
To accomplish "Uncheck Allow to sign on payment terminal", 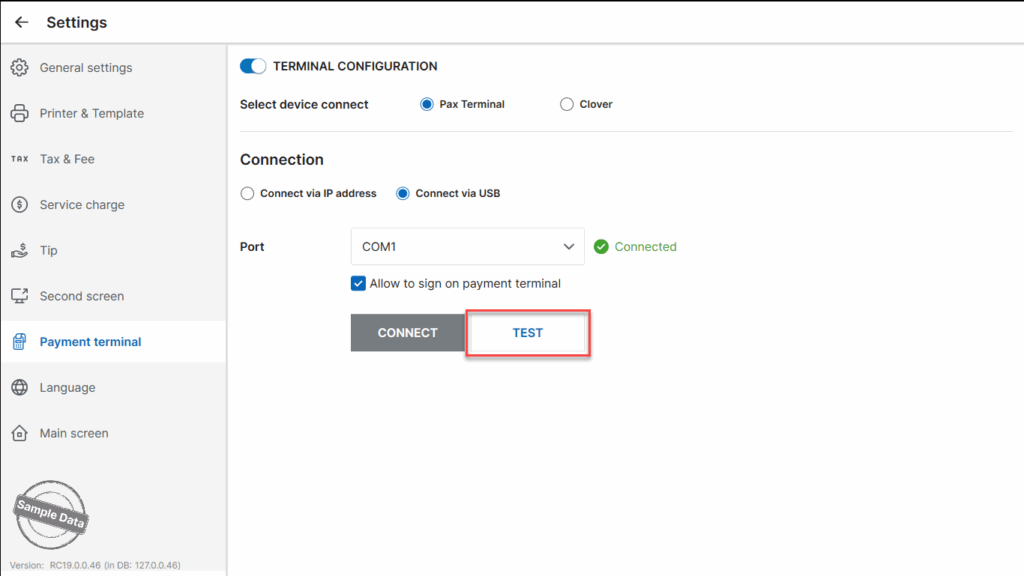I will (x=358, y=283).
